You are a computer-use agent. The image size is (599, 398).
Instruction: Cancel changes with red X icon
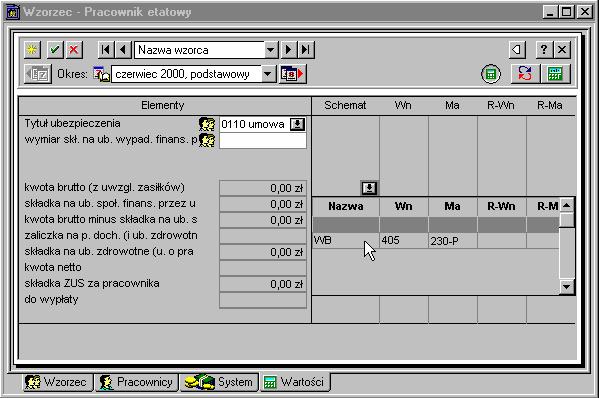(74, 50)
